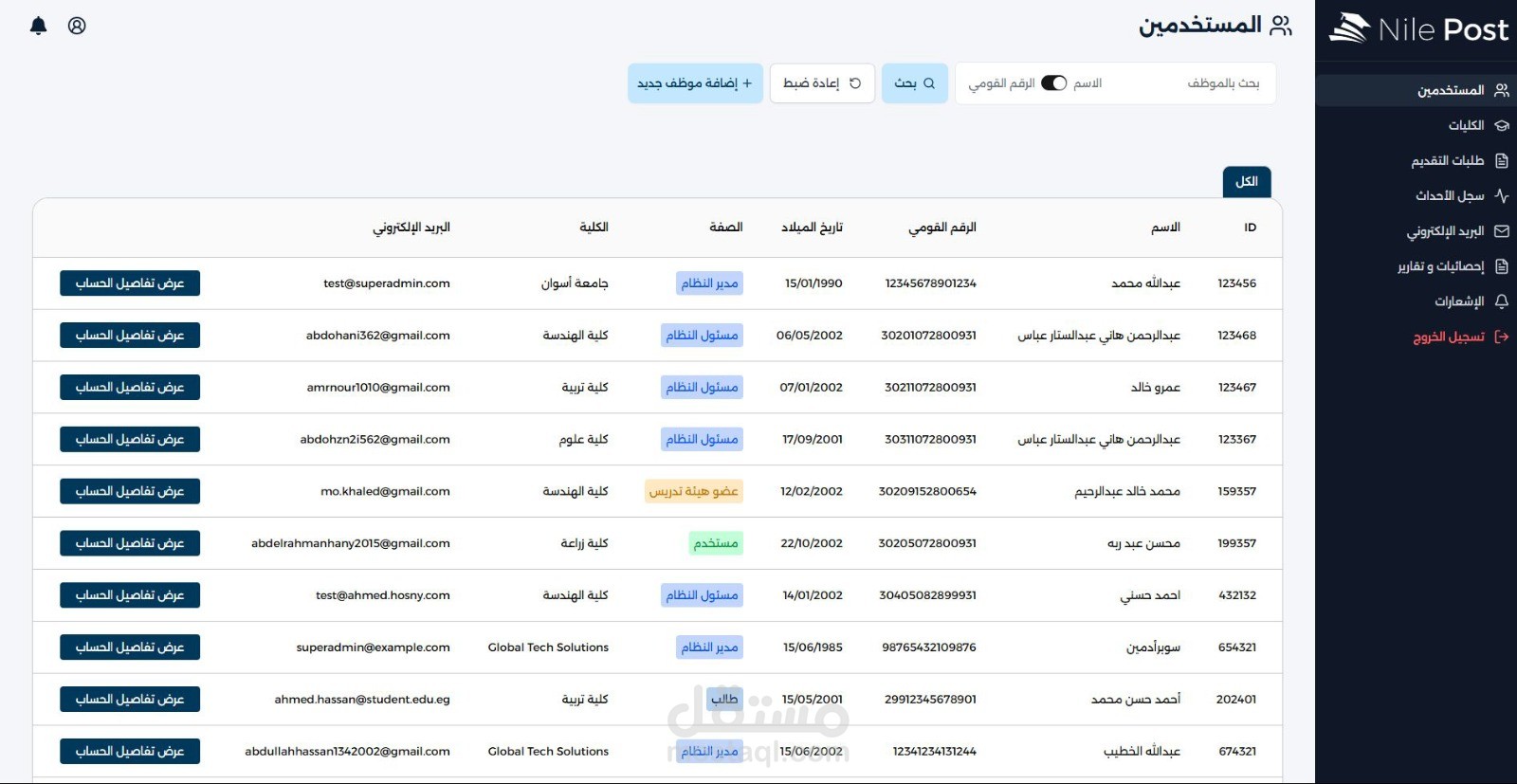
Task: Click the envelope icon beside البريد الإلكتروني in sidebar
Action: click(1502, 230)
